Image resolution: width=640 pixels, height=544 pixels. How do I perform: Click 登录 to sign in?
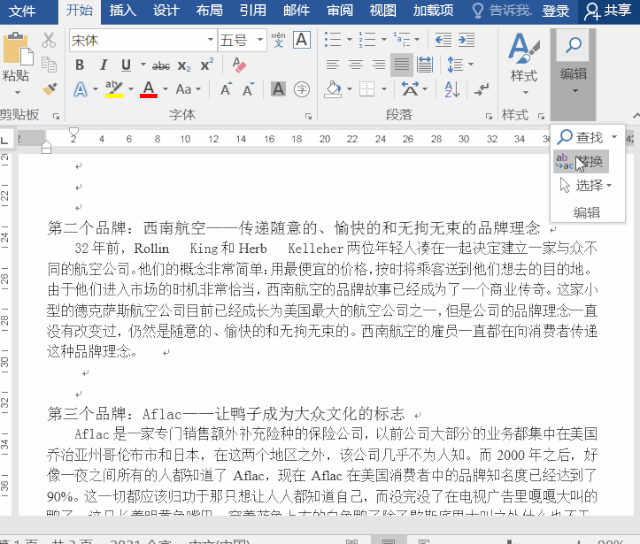click(556, 11)
